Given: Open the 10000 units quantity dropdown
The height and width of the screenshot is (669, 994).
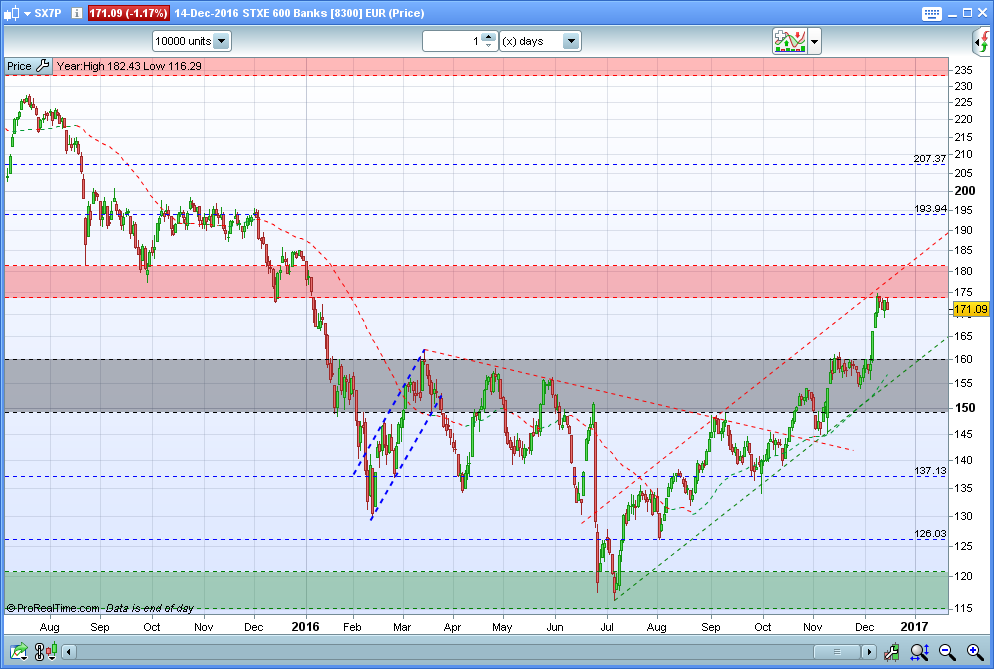Looking at the screenshot, I should 191,41.
